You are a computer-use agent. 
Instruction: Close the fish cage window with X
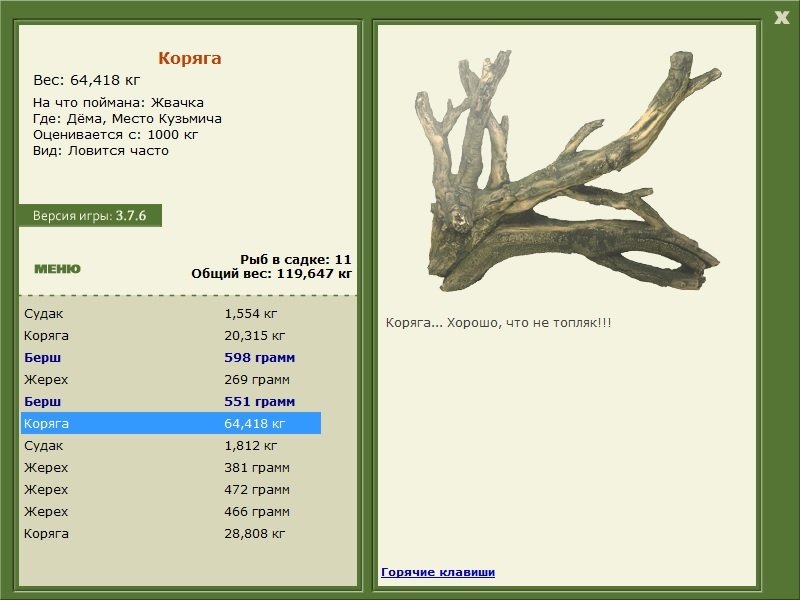pyautogui.click(x=781, y=18)
